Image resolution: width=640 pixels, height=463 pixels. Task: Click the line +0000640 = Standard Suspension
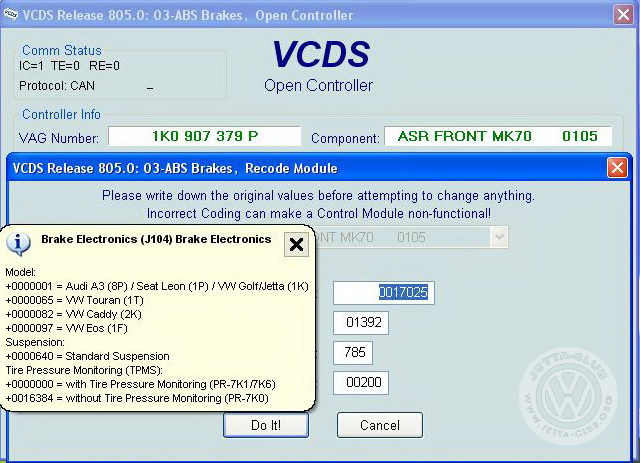[87, 356]
